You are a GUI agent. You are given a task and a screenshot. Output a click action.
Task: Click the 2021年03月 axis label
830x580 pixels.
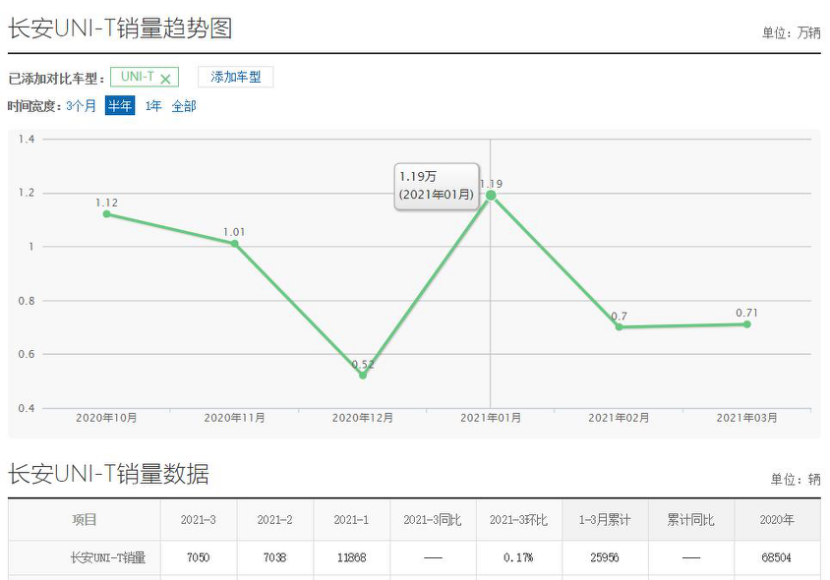pyautogui.click(x=747, y=418)
